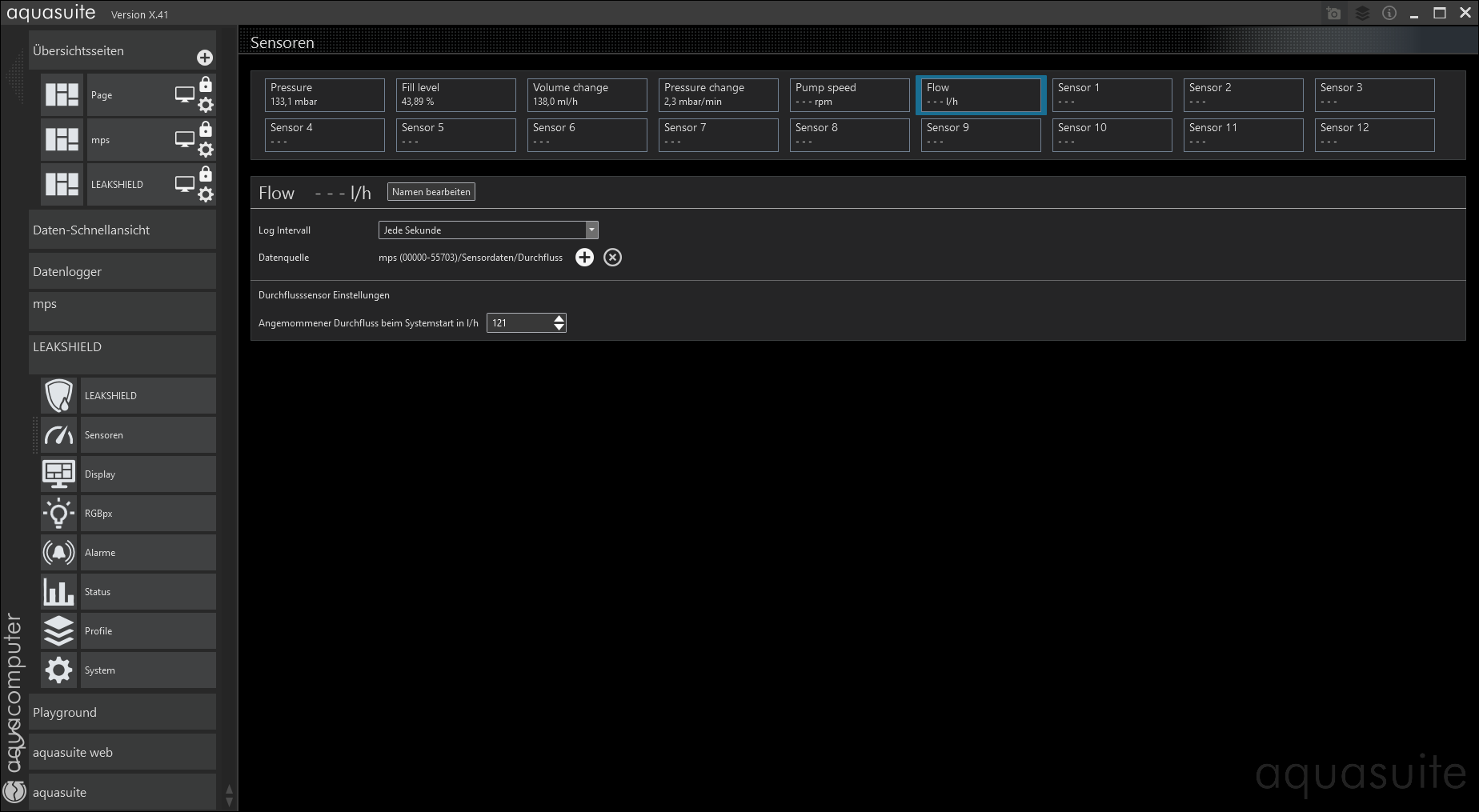Click the desktop monitor icon for Page
Screen dimensions: 1479x812
pyautogui.click(x=184, y=95)
